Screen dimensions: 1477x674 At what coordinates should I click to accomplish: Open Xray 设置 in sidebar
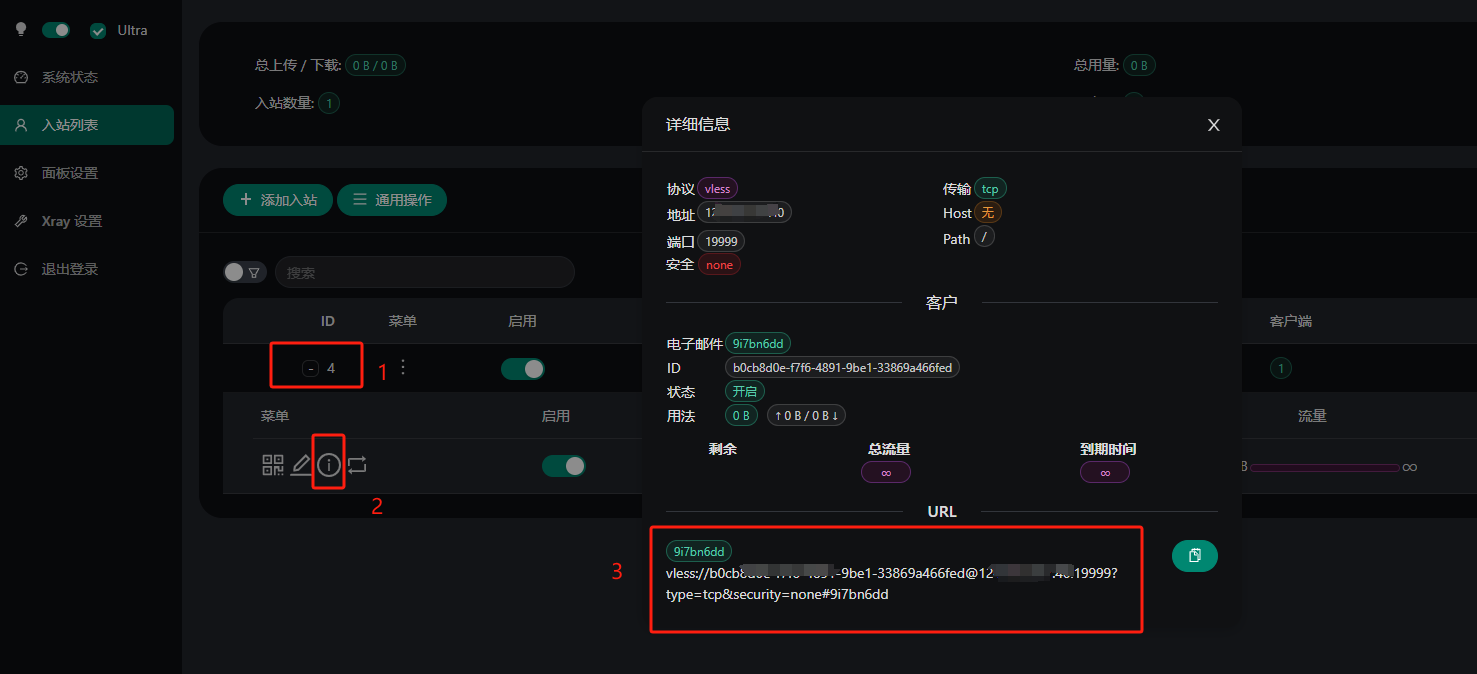[71, 221]
